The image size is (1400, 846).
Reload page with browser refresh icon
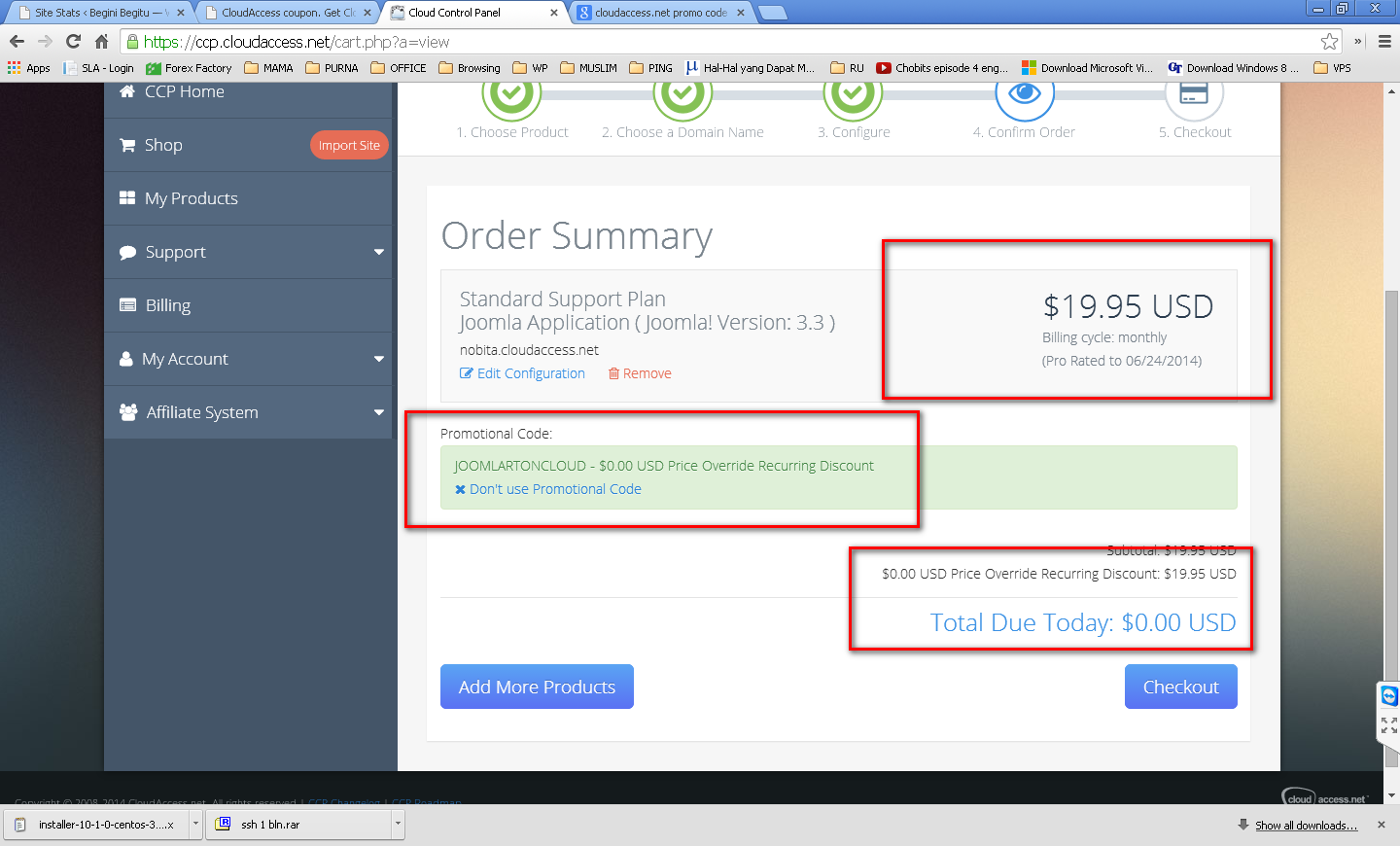pos(73,41)
